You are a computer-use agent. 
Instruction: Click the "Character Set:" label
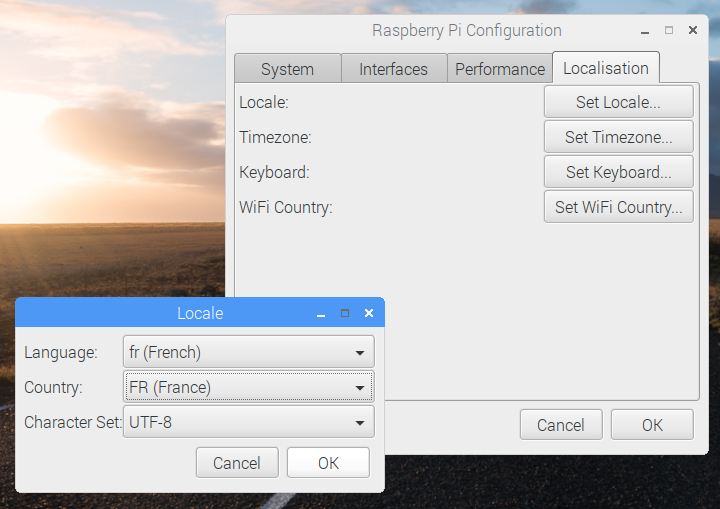[x=73, y=422]
